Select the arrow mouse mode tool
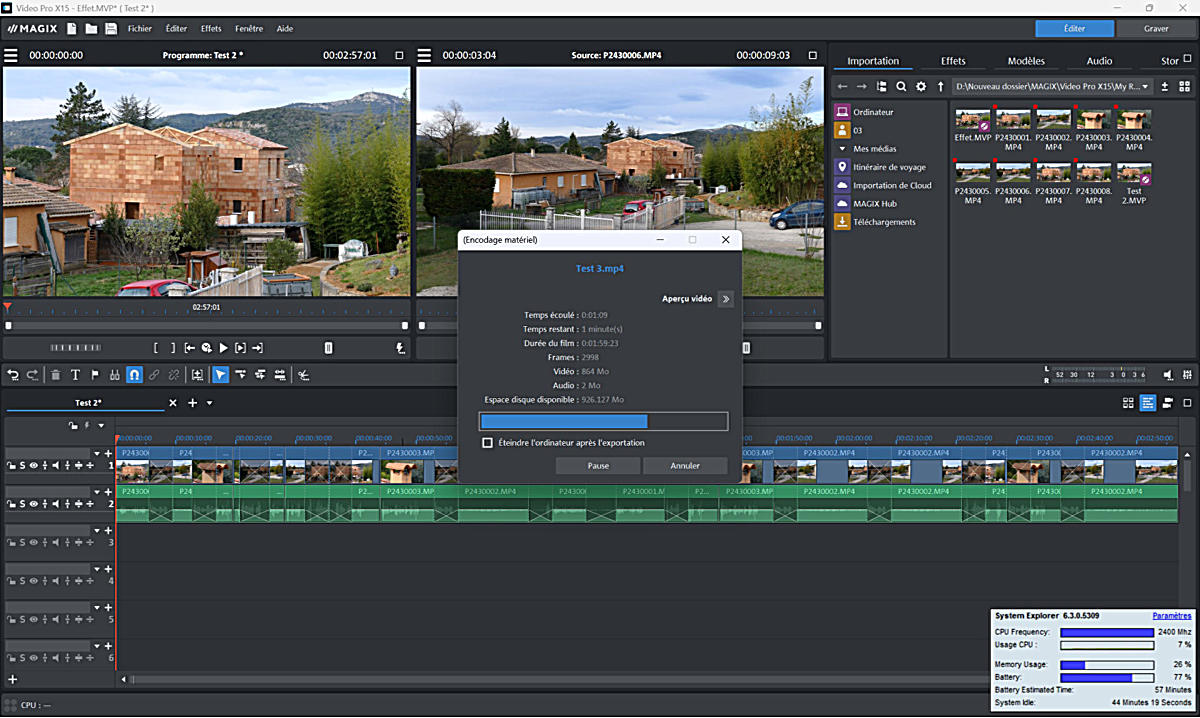 (220, 375)
